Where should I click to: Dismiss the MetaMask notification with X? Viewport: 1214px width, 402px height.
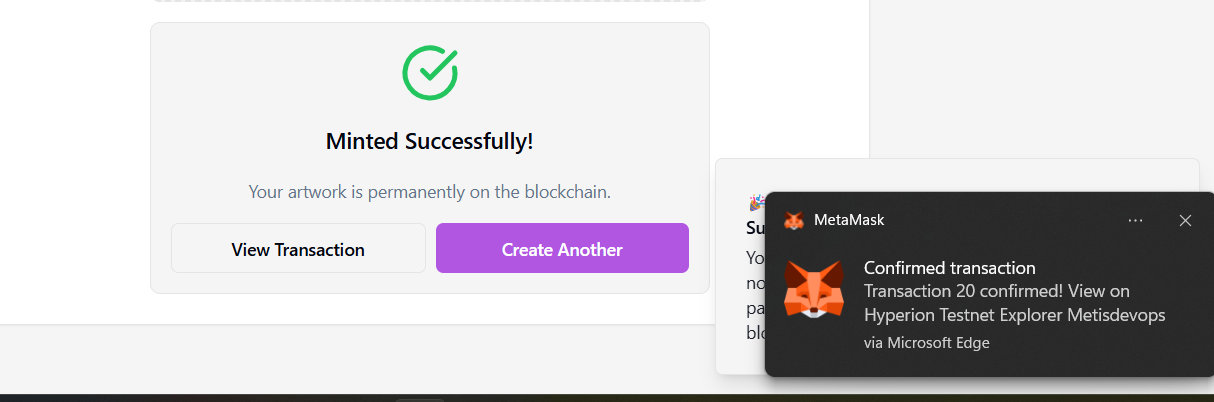(x=1185, y=220)
